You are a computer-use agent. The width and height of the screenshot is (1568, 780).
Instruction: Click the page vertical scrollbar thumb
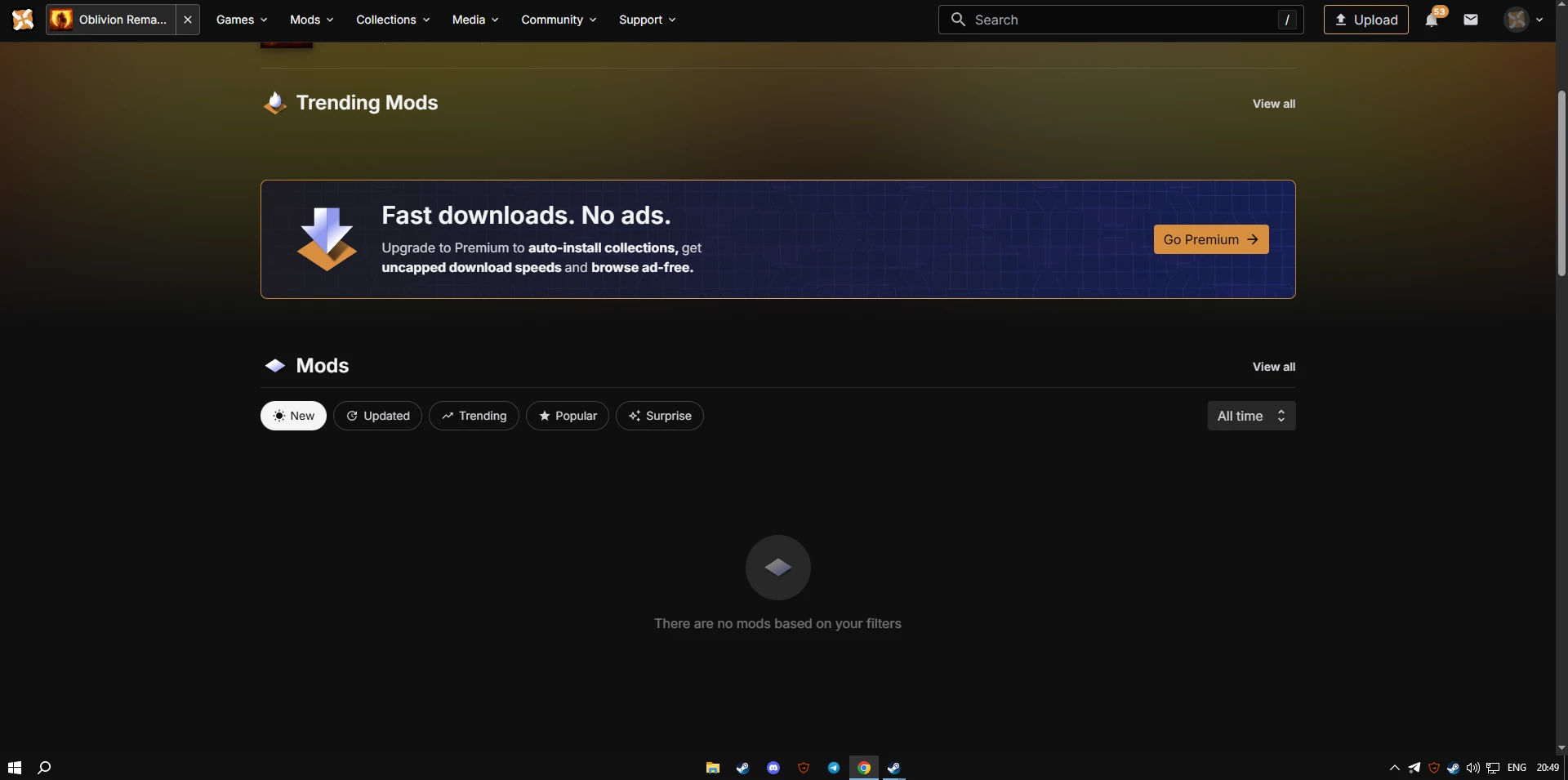tap(1561, 184)
